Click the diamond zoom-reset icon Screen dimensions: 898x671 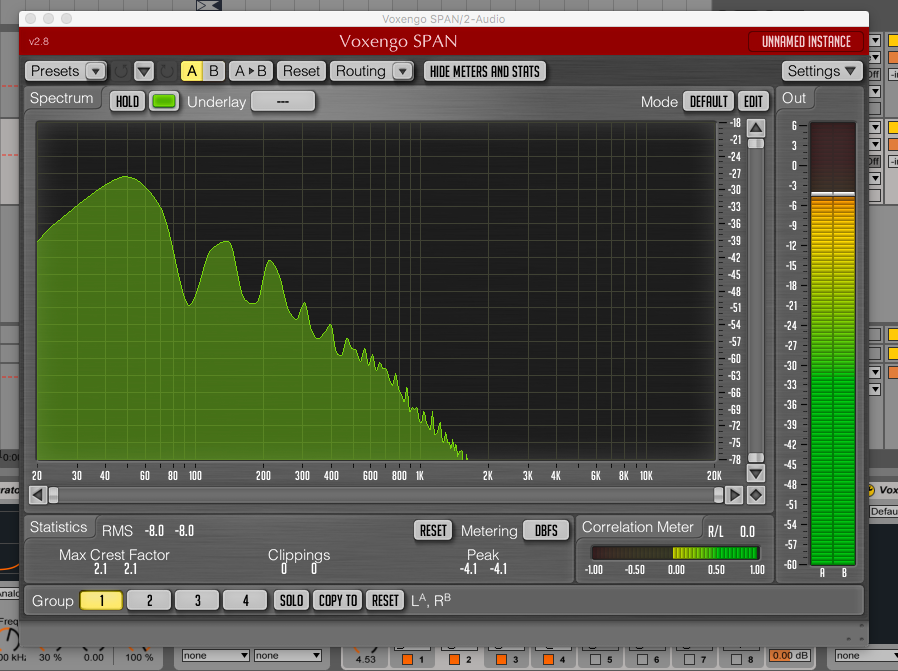click(x=755, y=495)
